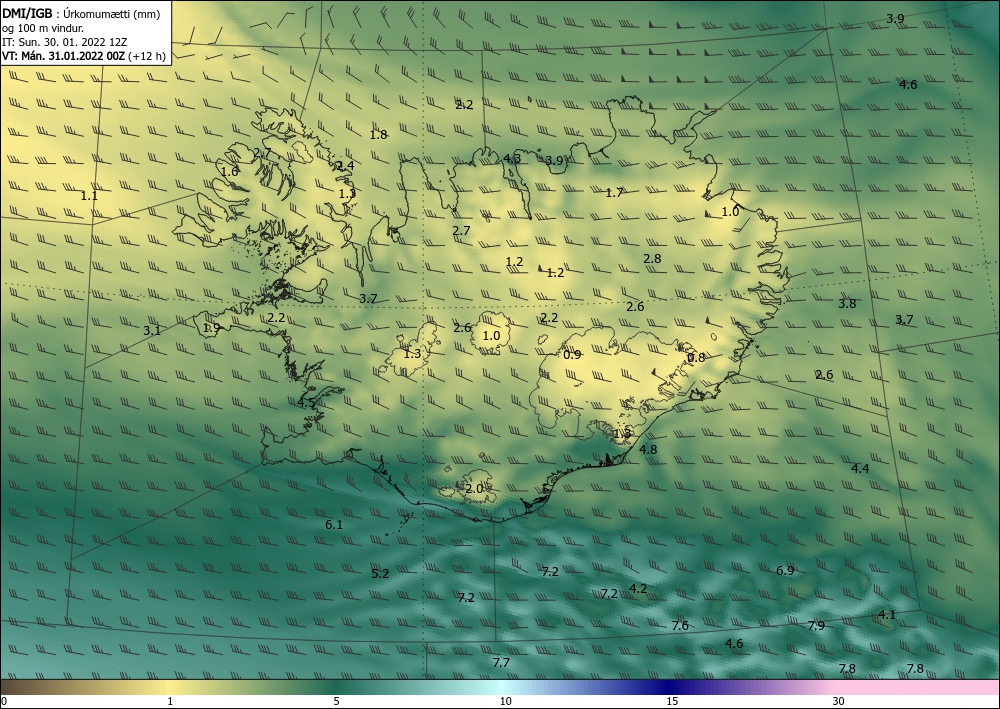Screen dimensions: 1000x709
Task: Click the 0.9 value on the glacier
Action: click(573, 354)
